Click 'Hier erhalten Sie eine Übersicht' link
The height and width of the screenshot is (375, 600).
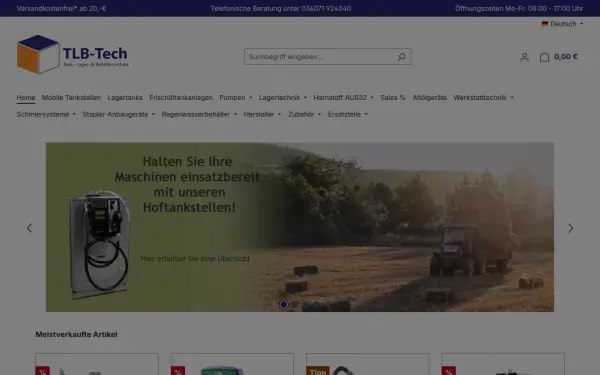pos(195,259)
